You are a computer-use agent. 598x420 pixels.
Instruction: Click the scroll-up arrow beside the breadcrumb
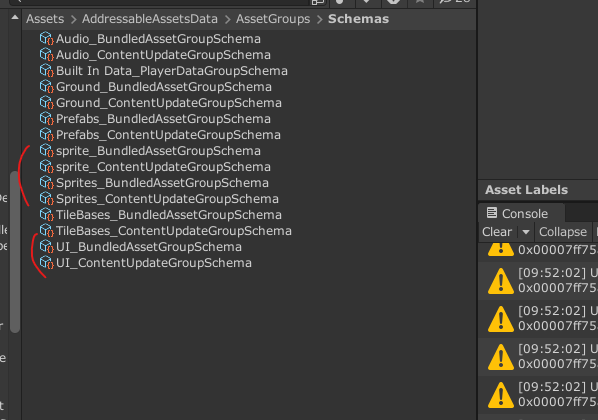[15, 17]
